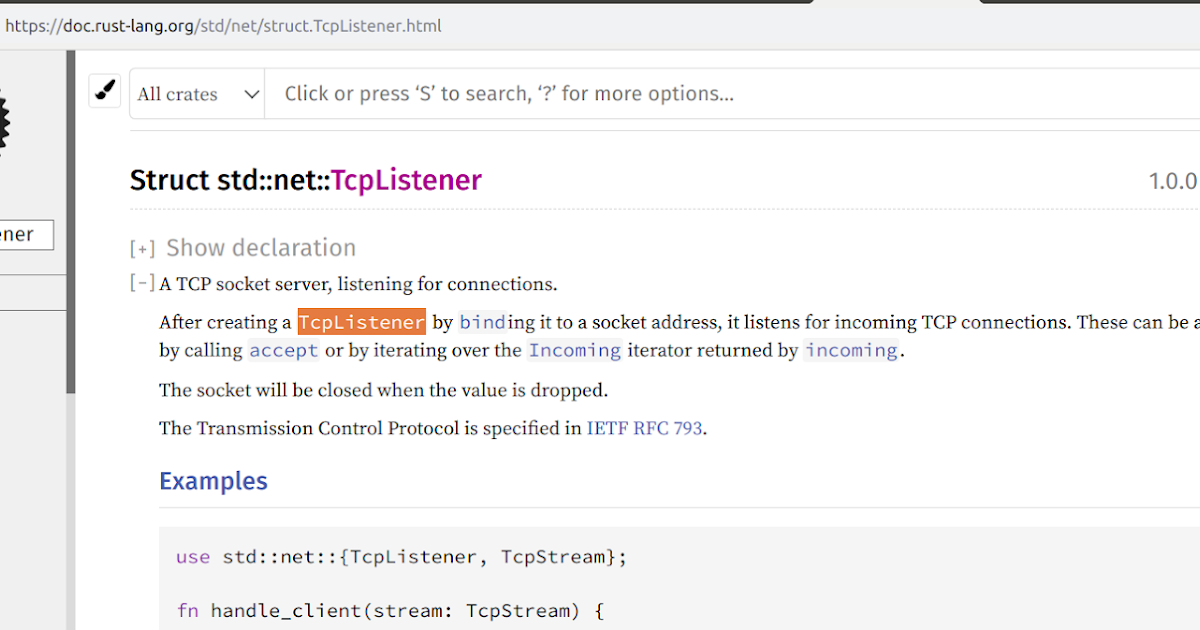1200x630 pixels.
Task: Open the "All crates" filter dropdown
Action: pos(196,93)
